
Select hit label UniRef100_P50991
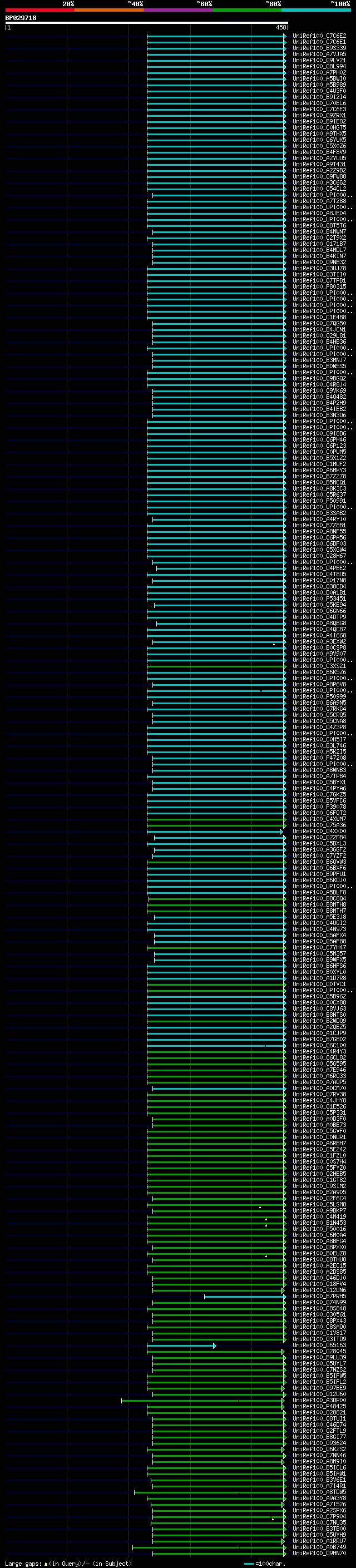click(x=319, y=501)
